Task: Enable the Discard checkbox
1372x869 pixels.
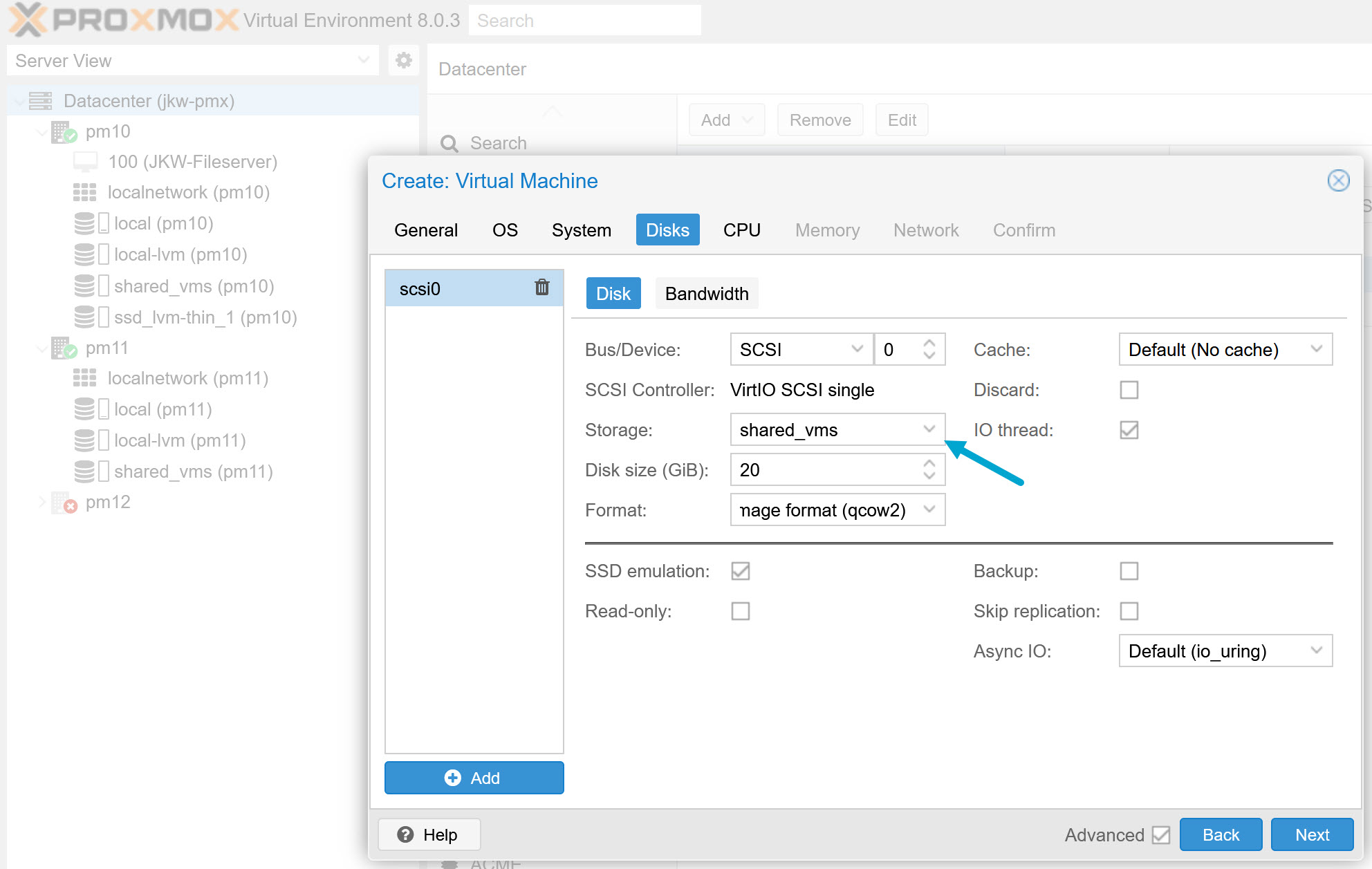Action: click(x=1129, y=389)
